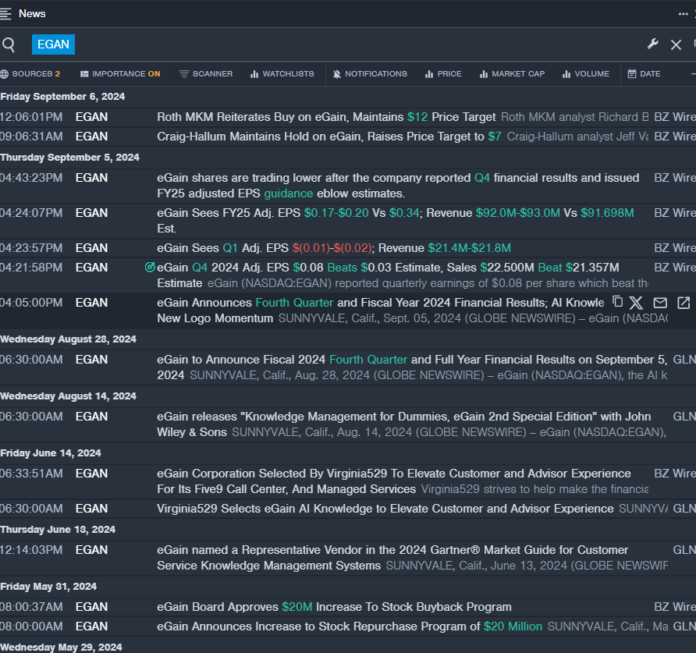
Task: Click EGAN ticker in the 09:06:31AM row
Action: [91, 136]
